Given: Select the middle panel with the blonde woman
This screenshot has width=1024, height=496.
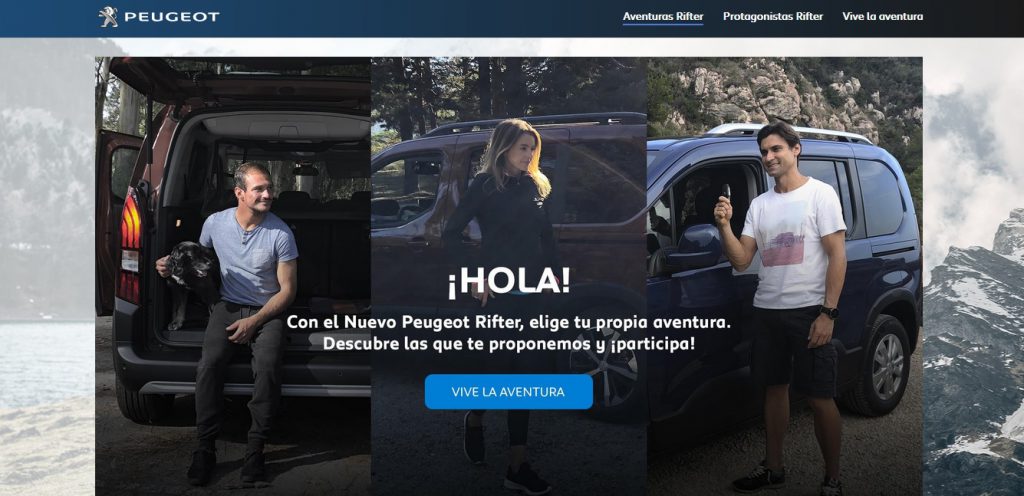Looking at the screenshot, I should point(509,276).
